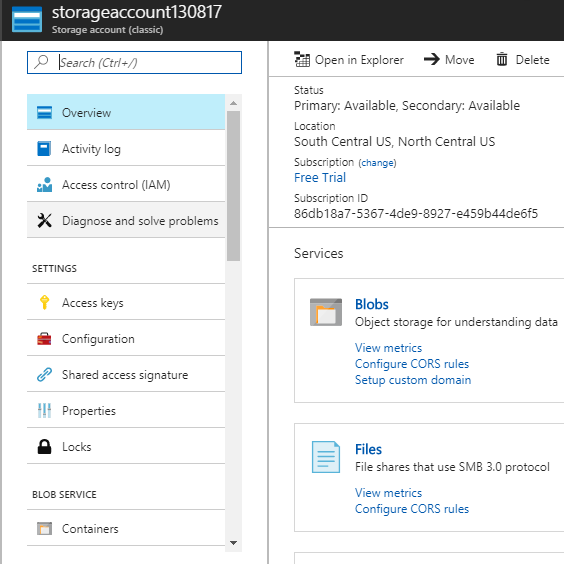Click the Delete trash can icon
Screen dimensions: 564x564
pos(502,59)
